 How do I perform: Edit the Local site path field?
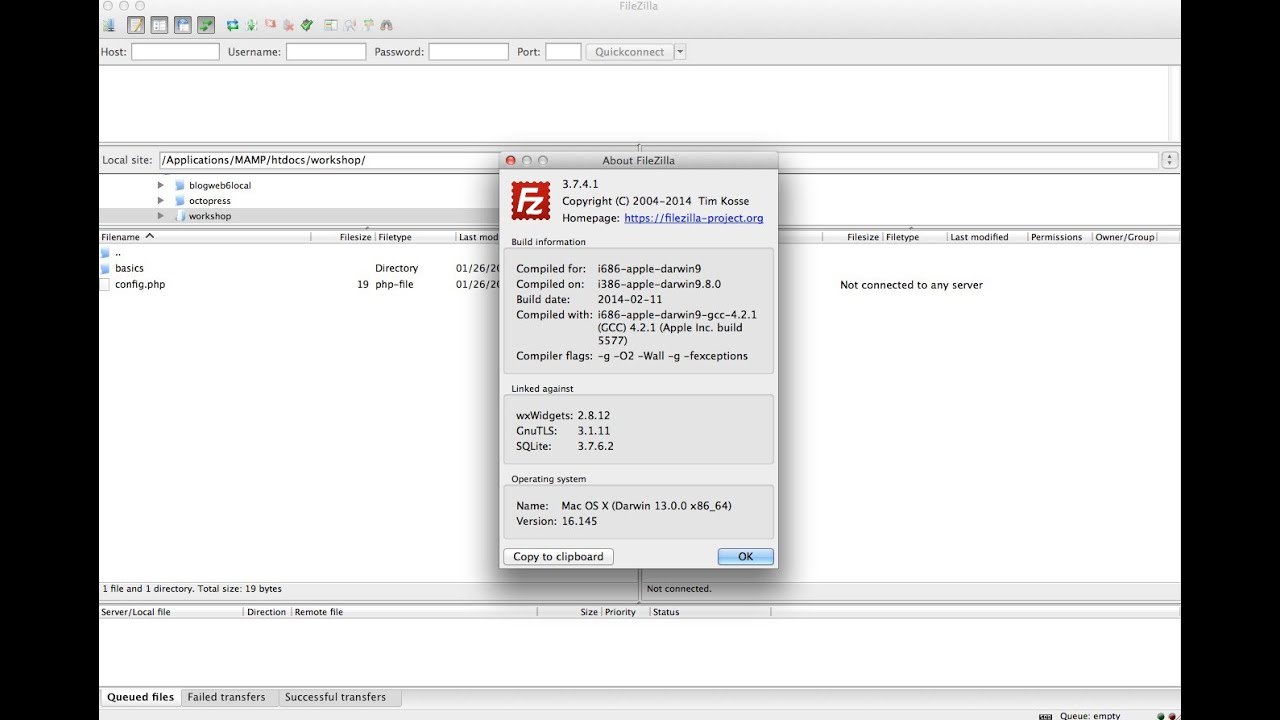(x=330, y=160)
